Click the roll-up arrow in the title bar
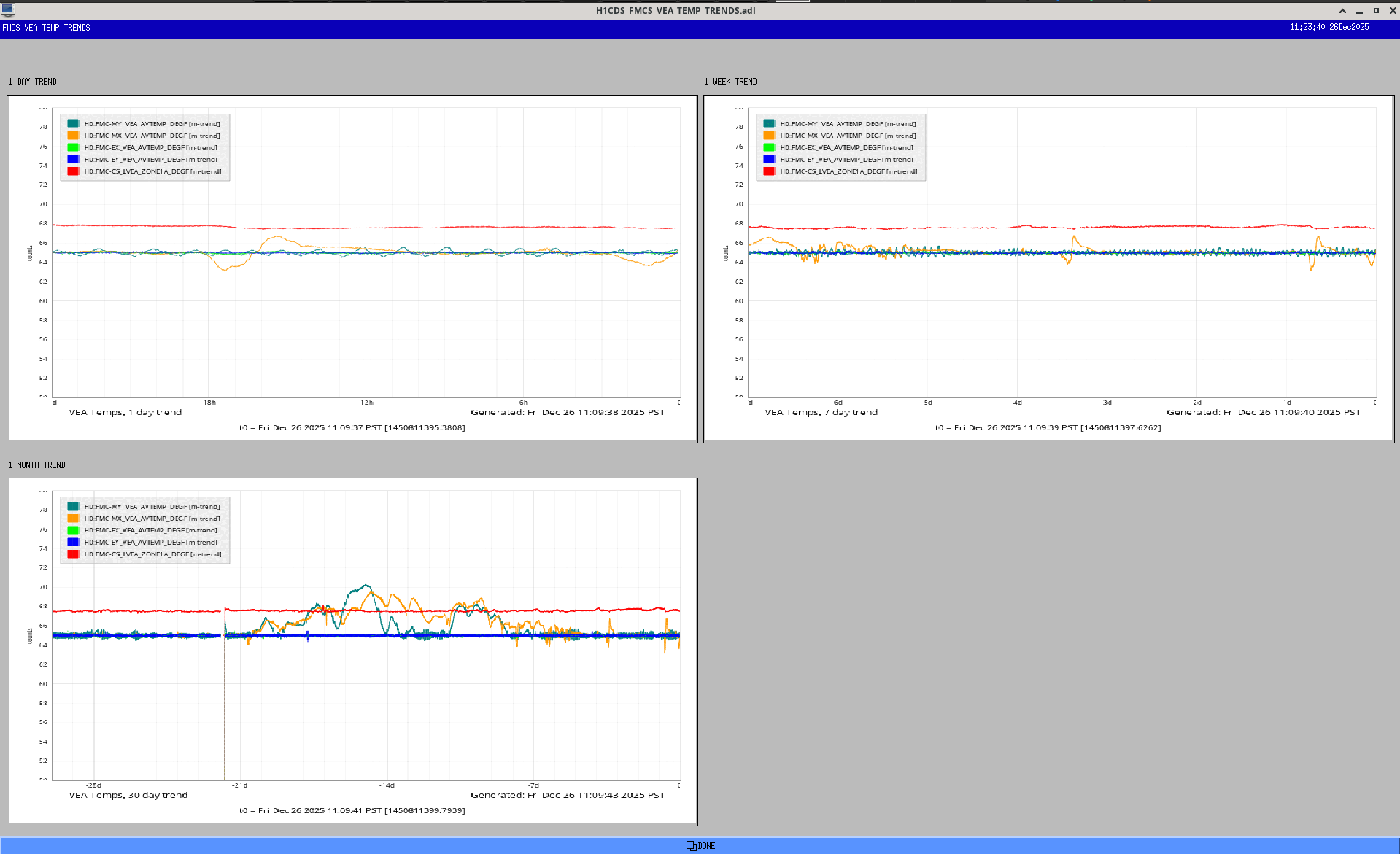1400x854 pixels. 1342,11
